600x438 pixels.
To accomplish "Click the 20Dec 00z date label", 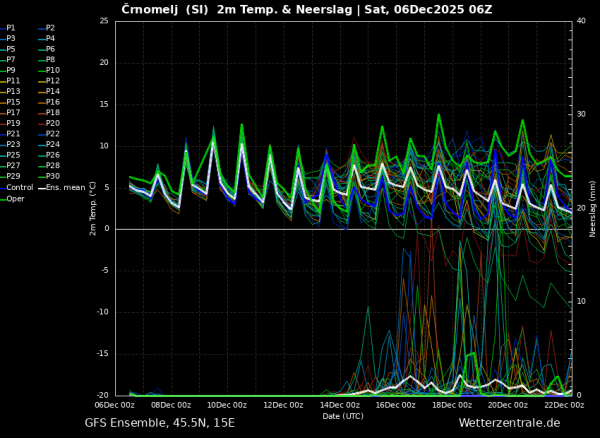I will [508, 405].
